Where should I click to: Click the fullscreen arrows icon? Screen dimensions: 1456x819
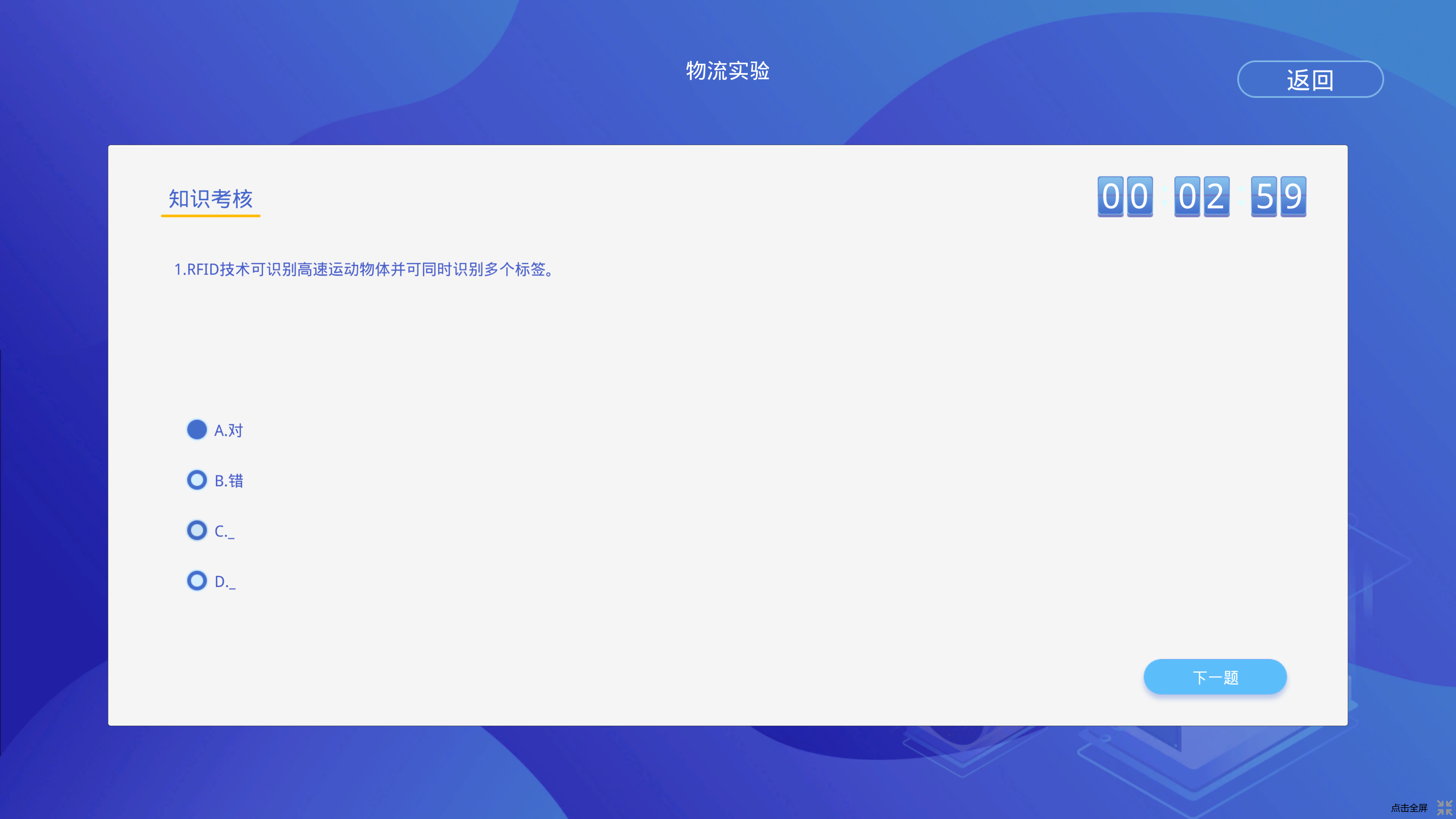coord(1444,807)
